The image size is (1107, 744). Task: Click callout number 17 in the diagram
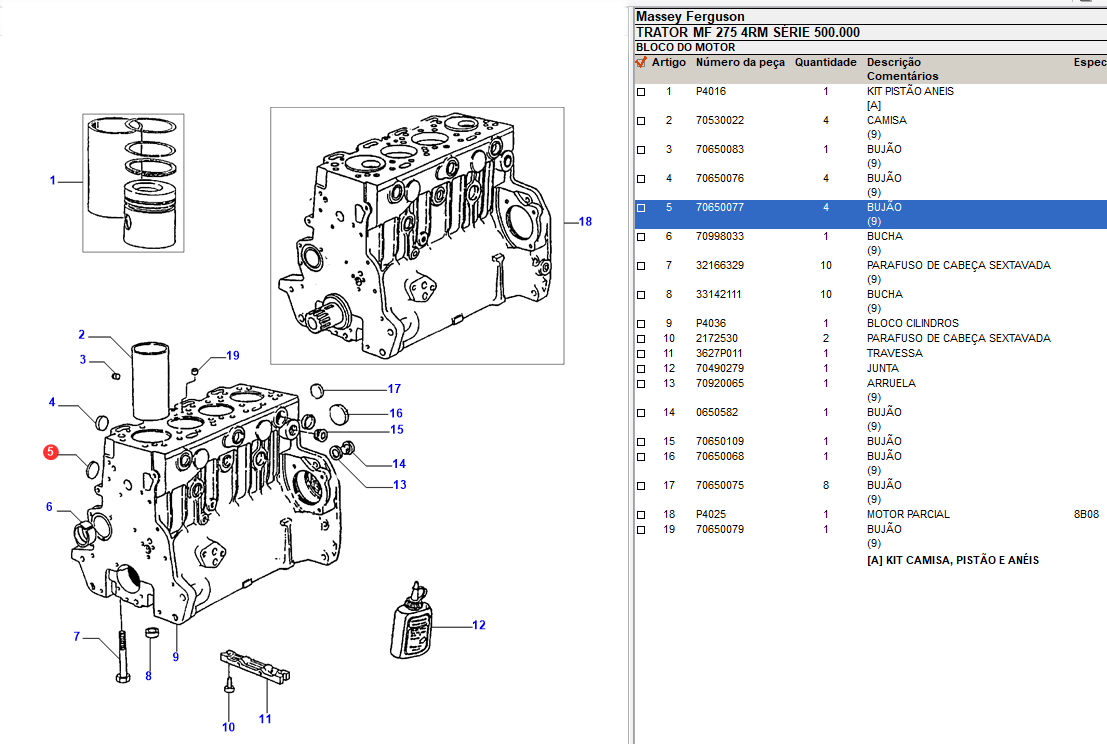(x=394, y=389)
